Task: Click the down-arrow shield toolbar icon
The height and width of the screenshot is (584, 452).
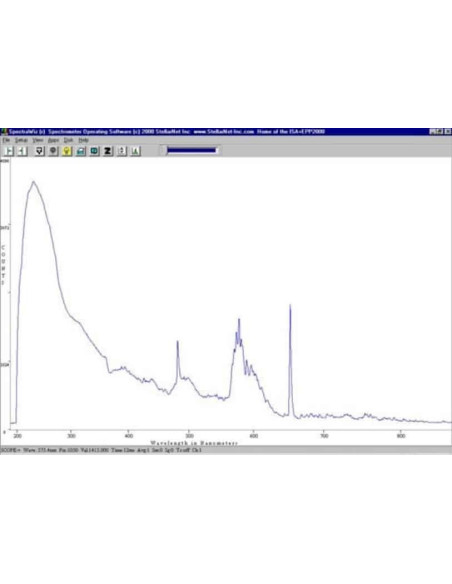Action: click(x=39, y=151)
